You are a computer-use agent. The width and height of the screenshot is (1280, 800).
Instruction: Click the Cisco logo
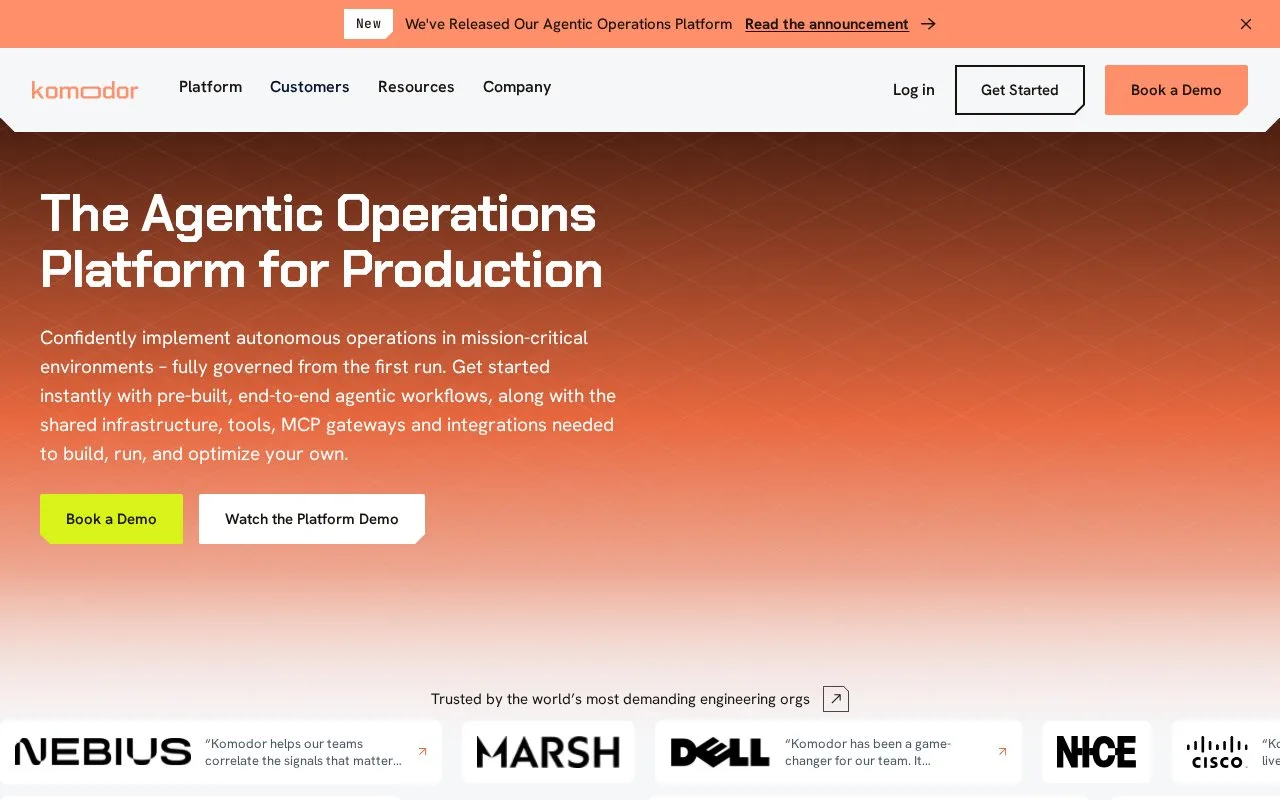[1217, 752]
